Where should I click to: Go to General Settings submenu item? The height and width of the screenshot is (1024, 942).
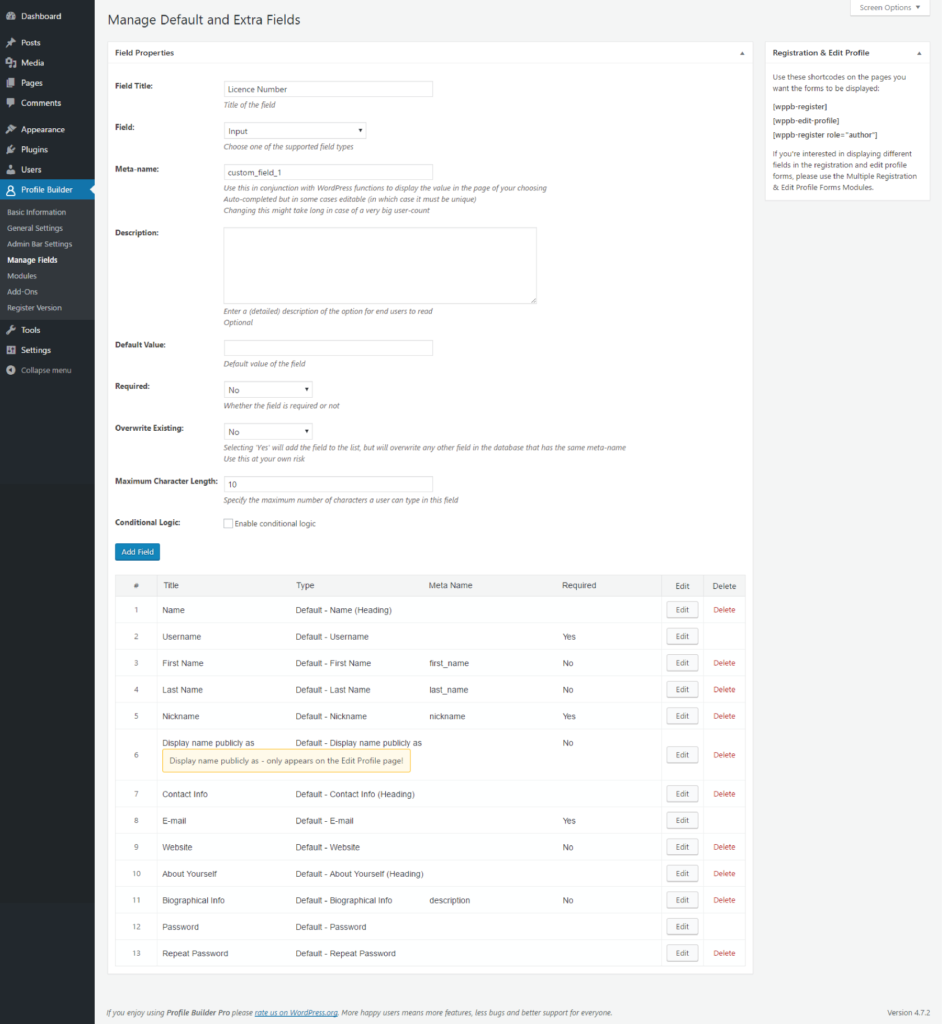pos(35,228)
